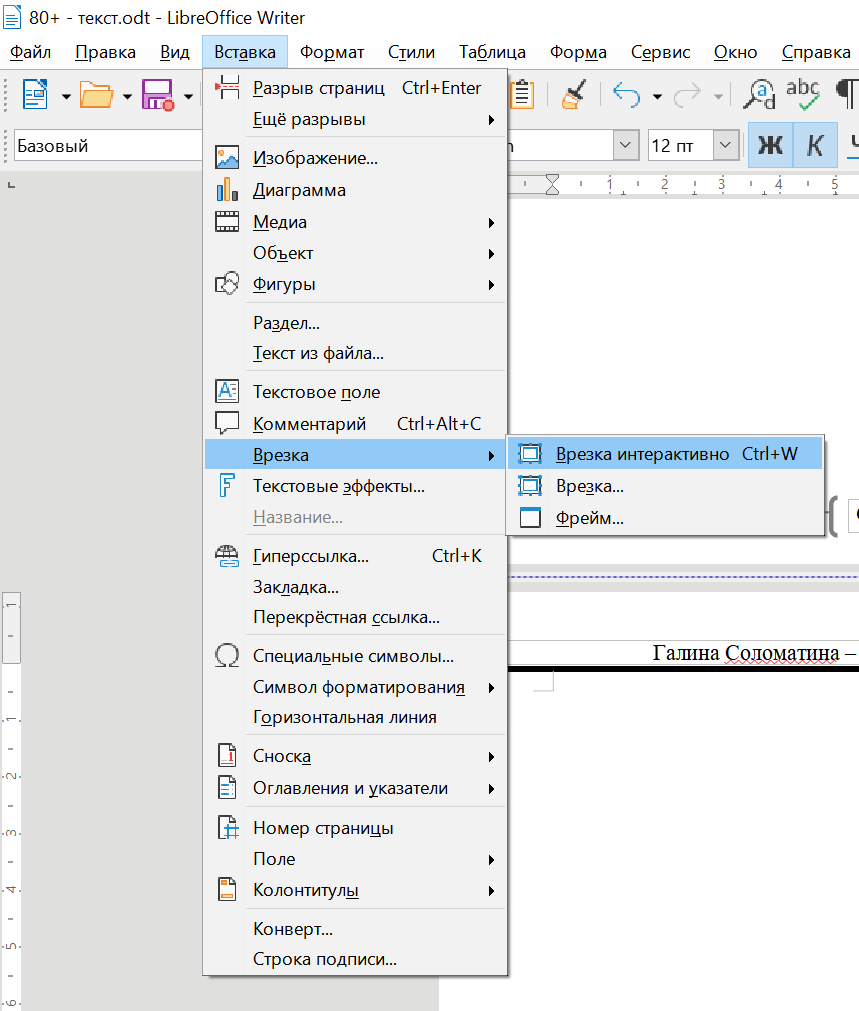
Task: Select Врезка... submenu item
Action: coord(665,486)
